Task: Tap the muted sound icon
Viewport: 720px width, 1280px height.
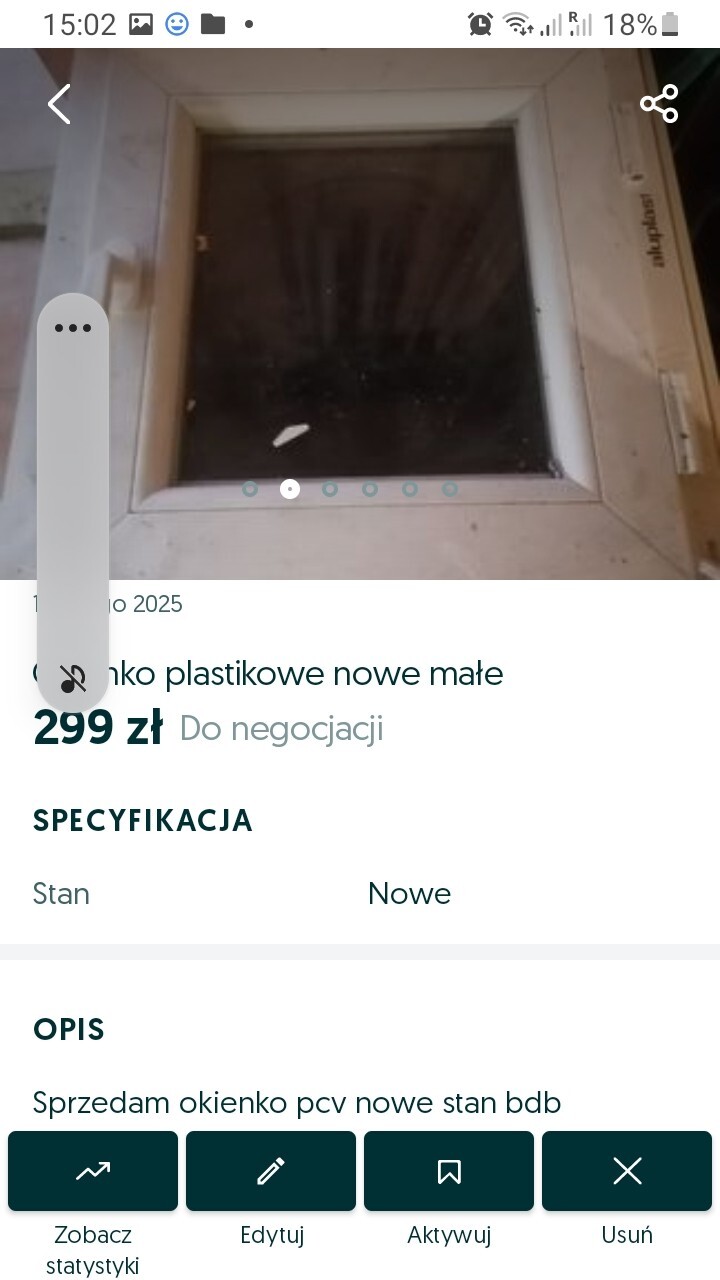Action: click(73, 678)
